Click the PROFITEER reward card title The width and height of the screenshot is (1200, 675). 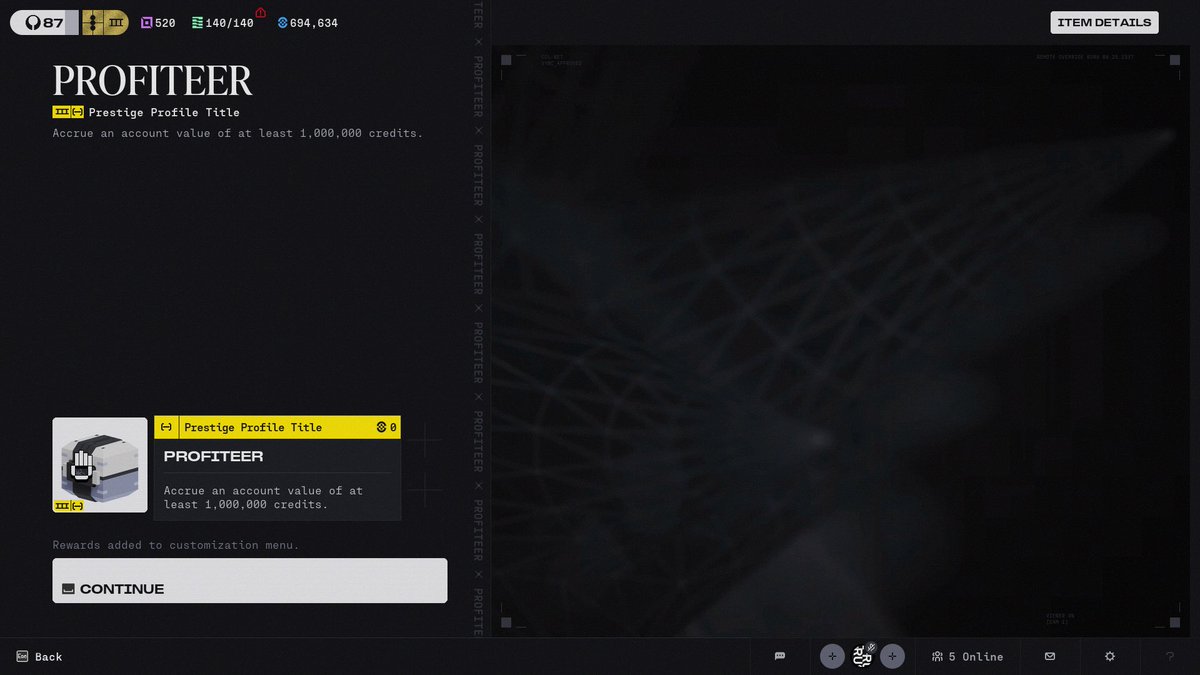214,456
